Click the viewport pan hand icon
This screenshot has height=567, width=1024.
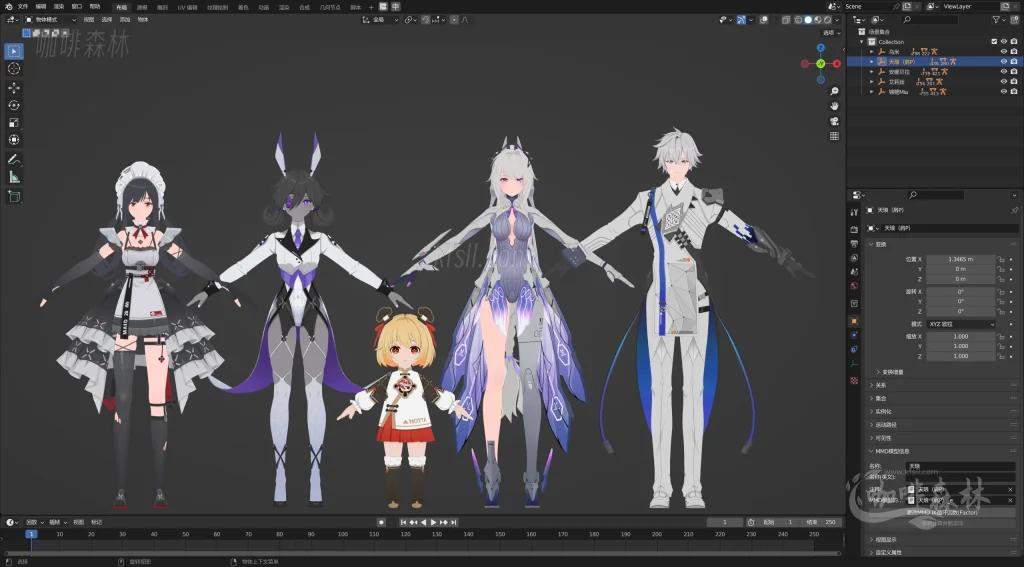834,106
